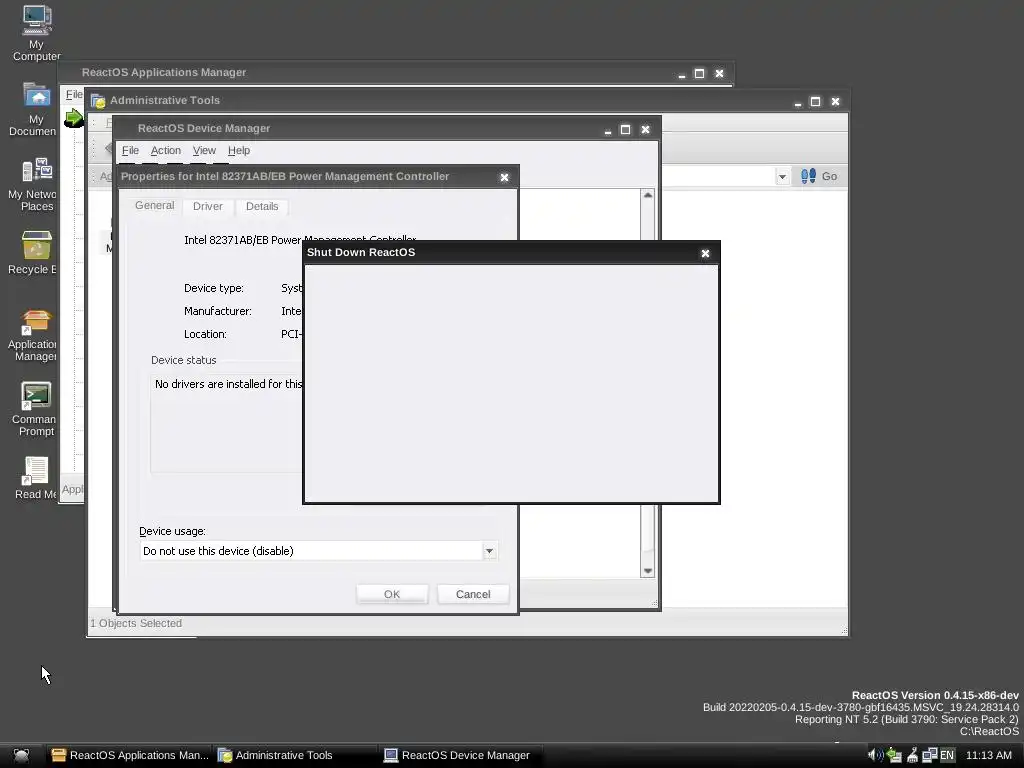Expand address bar dropdown in Administrative Tools
The image size is (1024, 768).
click(x=782, y=176)
